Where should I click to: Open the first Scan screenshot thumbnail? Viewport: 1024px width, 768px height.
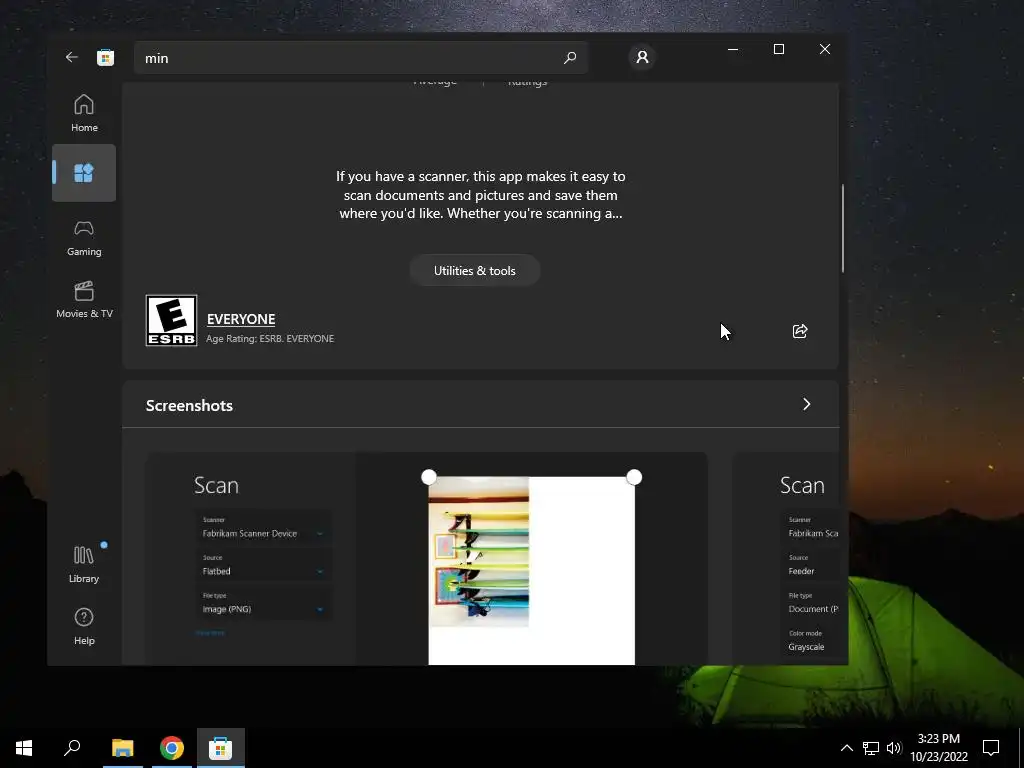point(426,558)
